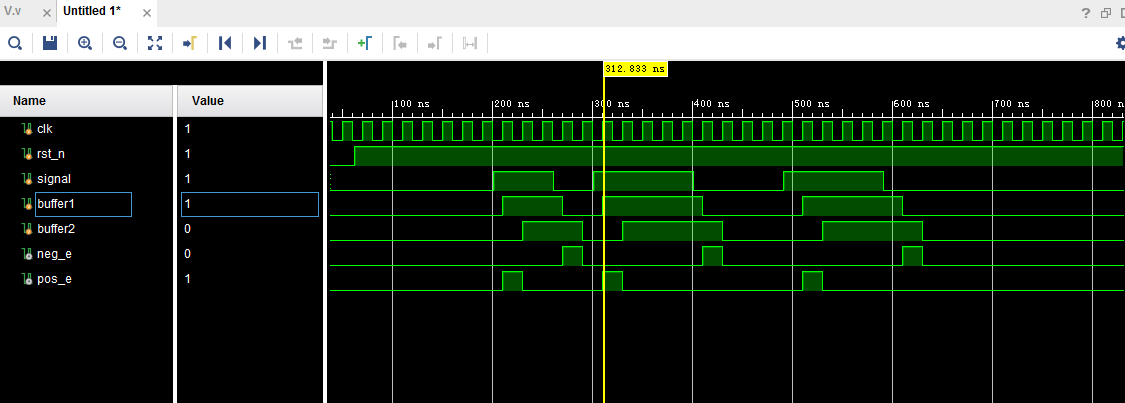Click the 400 ns ruler label

coord(712,104)
